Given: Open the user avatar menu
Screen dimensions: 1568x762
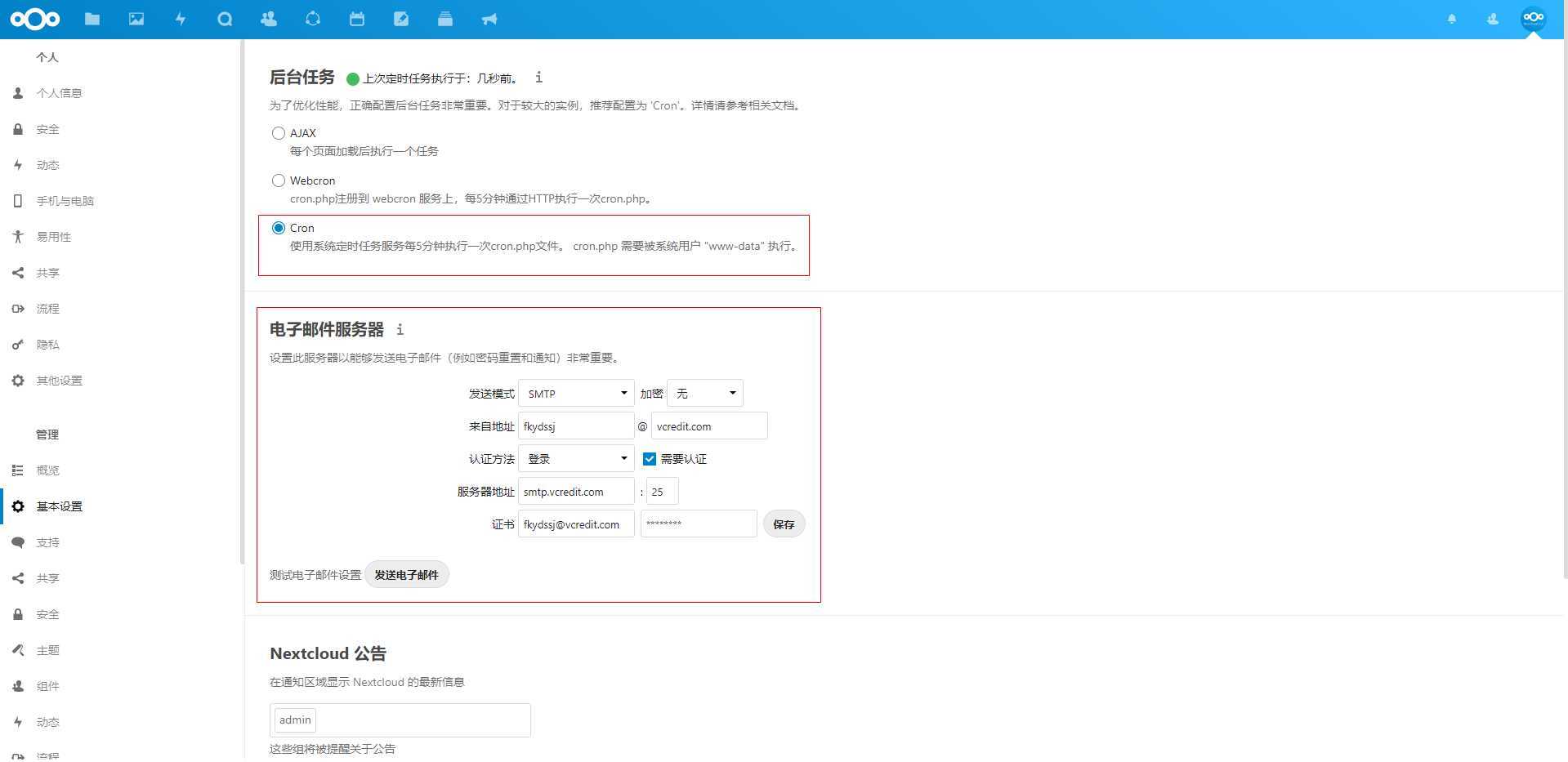Looking at the screenshot, I should tap(1533, 18).
